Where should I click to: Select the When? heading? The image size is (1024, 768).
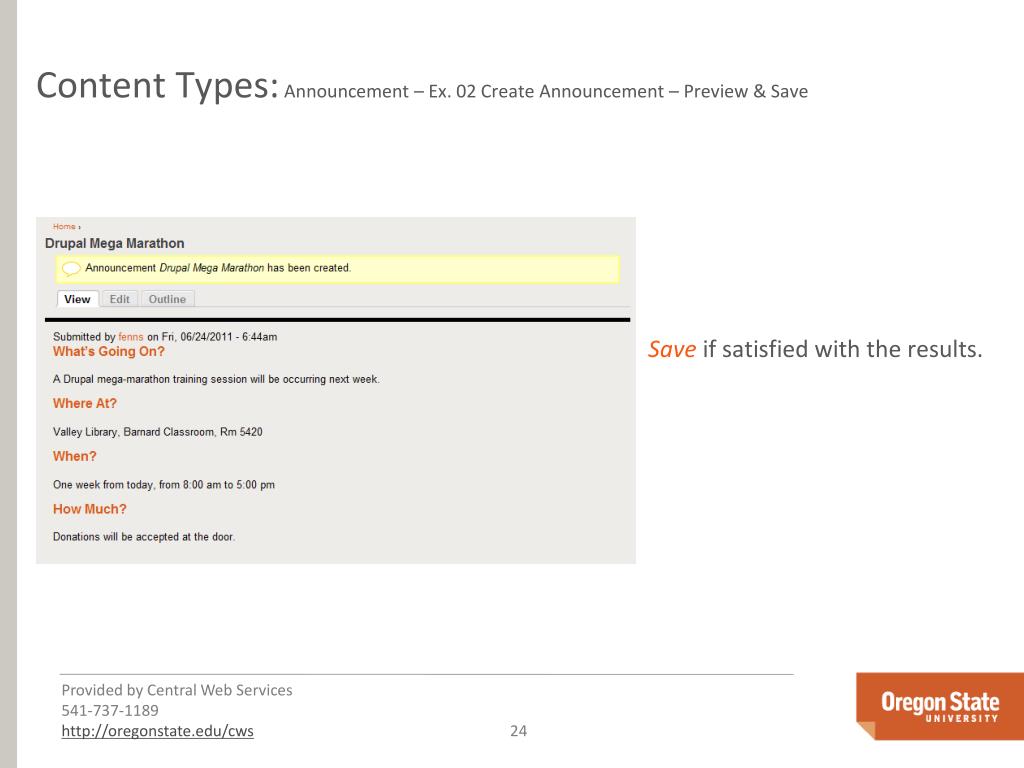pyautogui.click(x=74, y=456)
